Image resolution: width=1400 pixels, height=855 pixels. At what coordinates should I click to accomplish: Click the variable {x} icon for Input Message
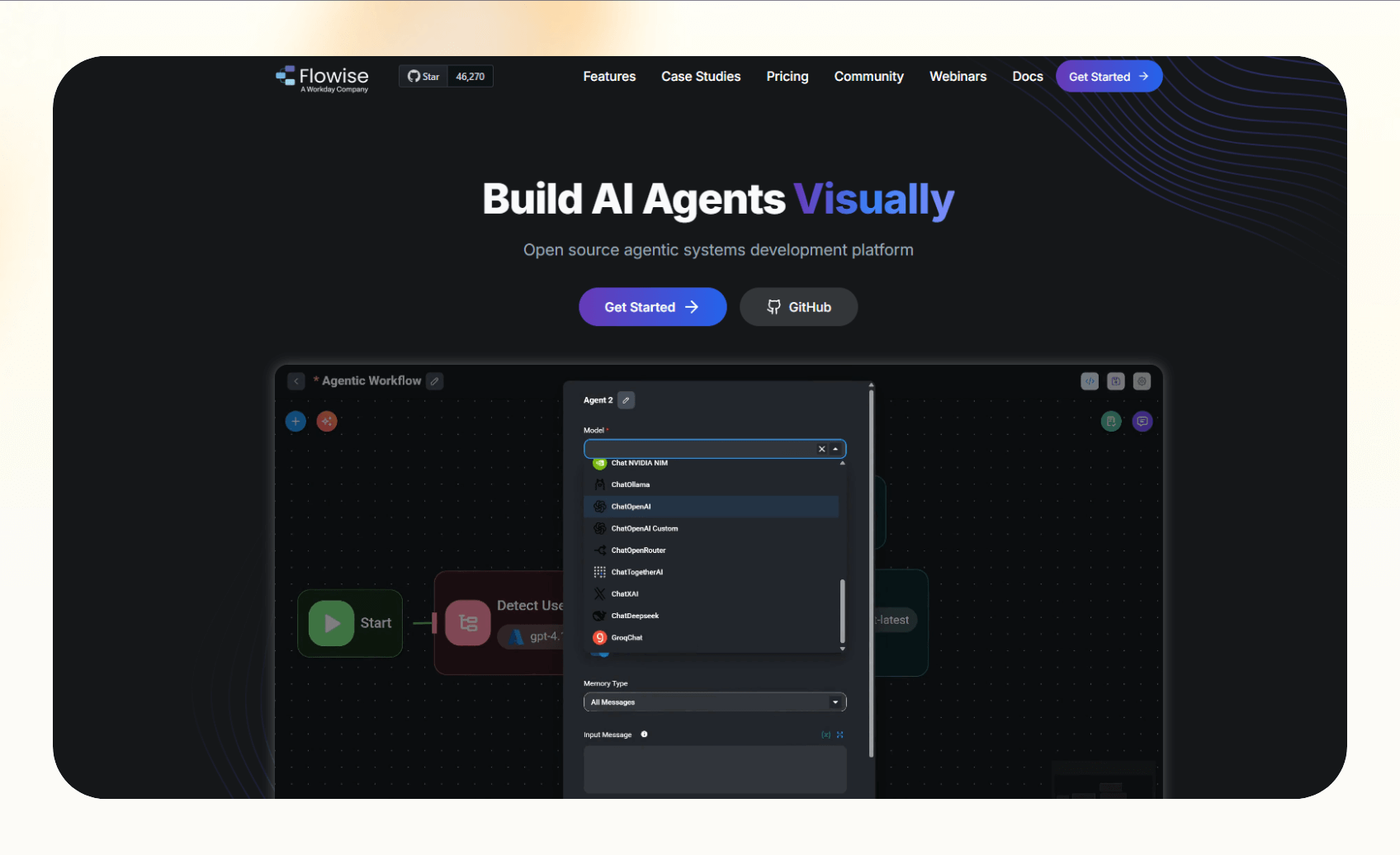826,735
